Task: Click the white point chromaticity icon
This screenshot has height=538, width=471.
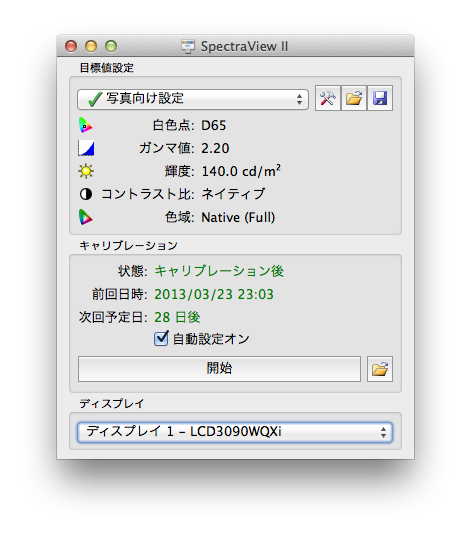Action: pyautogui.click(x=85, y=126)
